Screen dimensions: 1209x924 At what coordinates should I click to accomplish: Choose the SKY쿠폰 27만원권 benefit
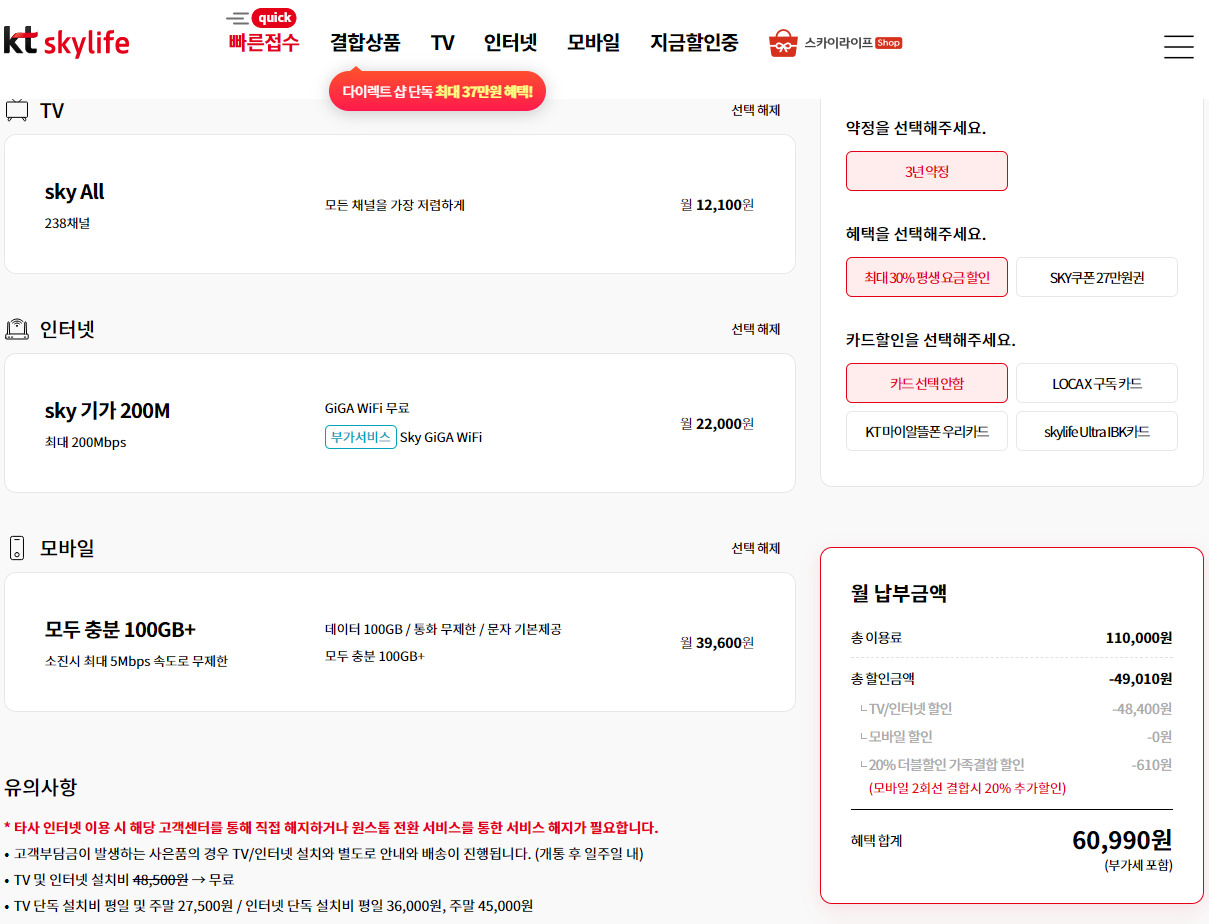[x=1096, y=277]
